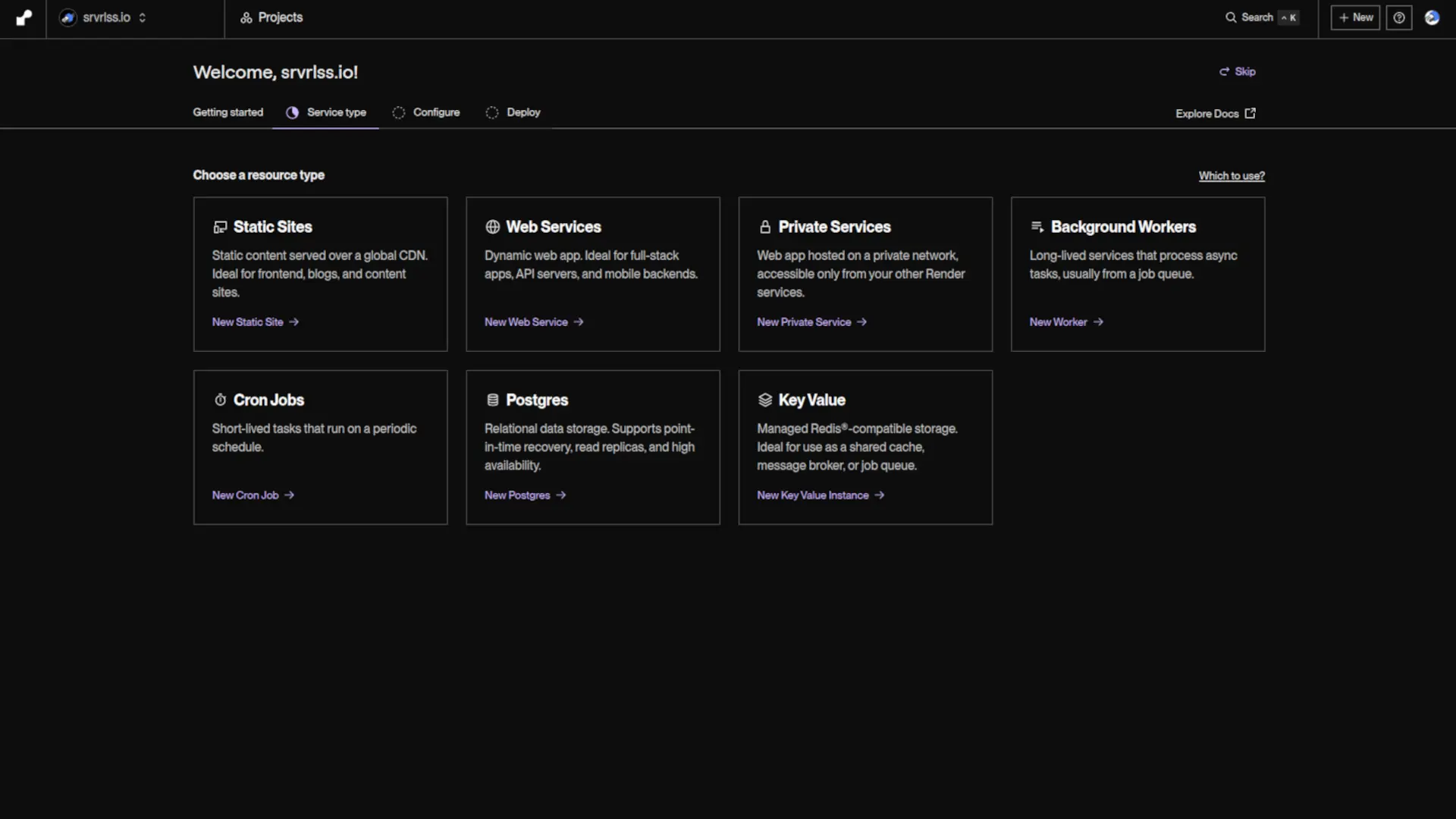Select the Service type tab
Screen dimensions: 1456x819
click(x=326, y=112)
